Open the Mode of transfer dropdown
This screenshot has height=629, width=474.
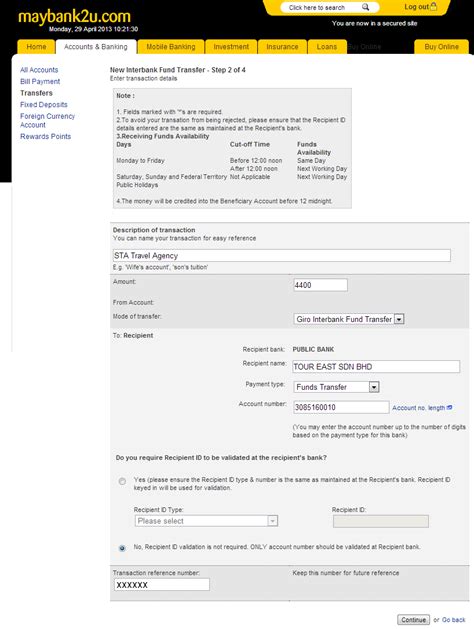348,319
